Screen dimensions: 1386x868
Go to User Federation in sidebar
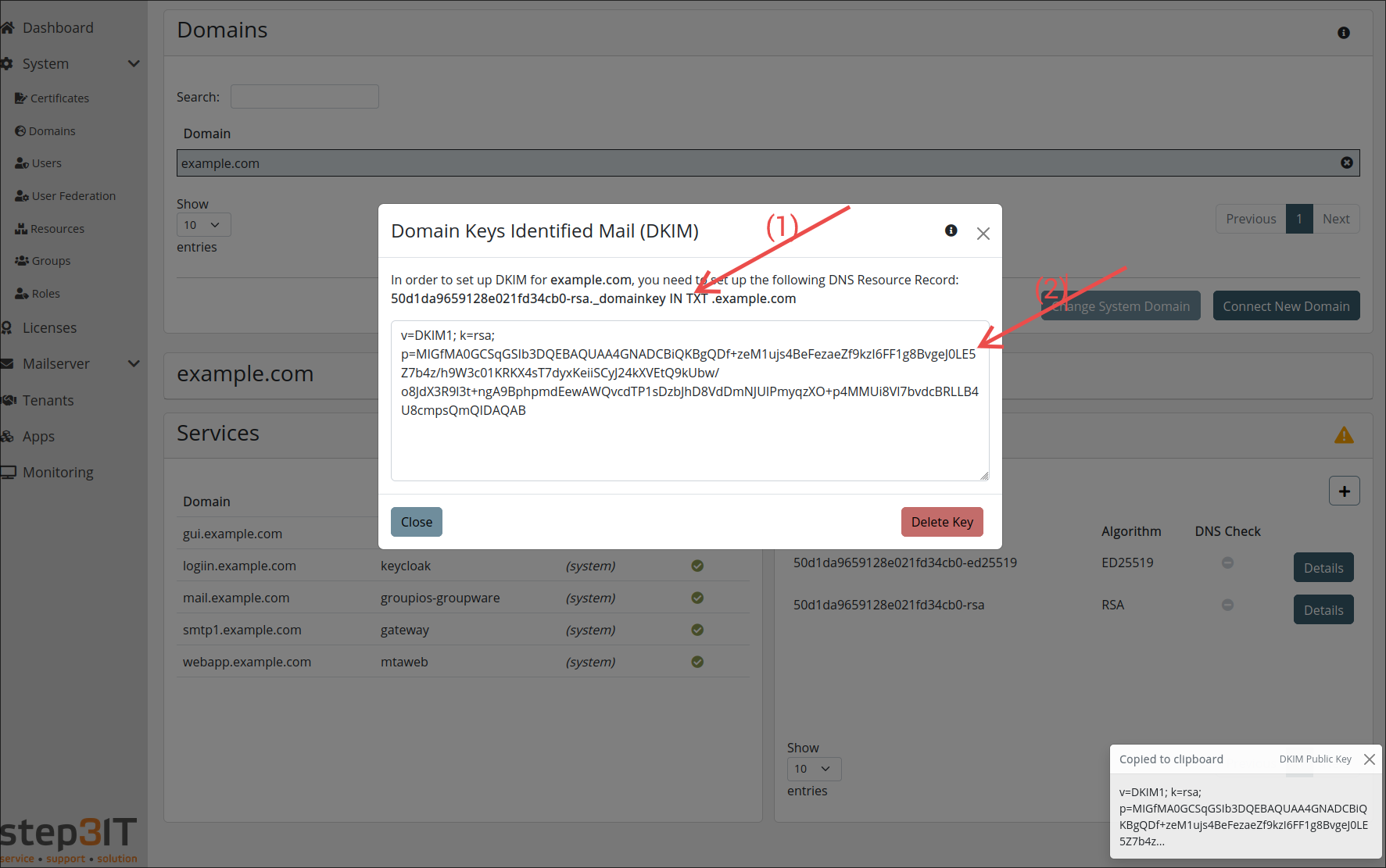pos(73,196)
